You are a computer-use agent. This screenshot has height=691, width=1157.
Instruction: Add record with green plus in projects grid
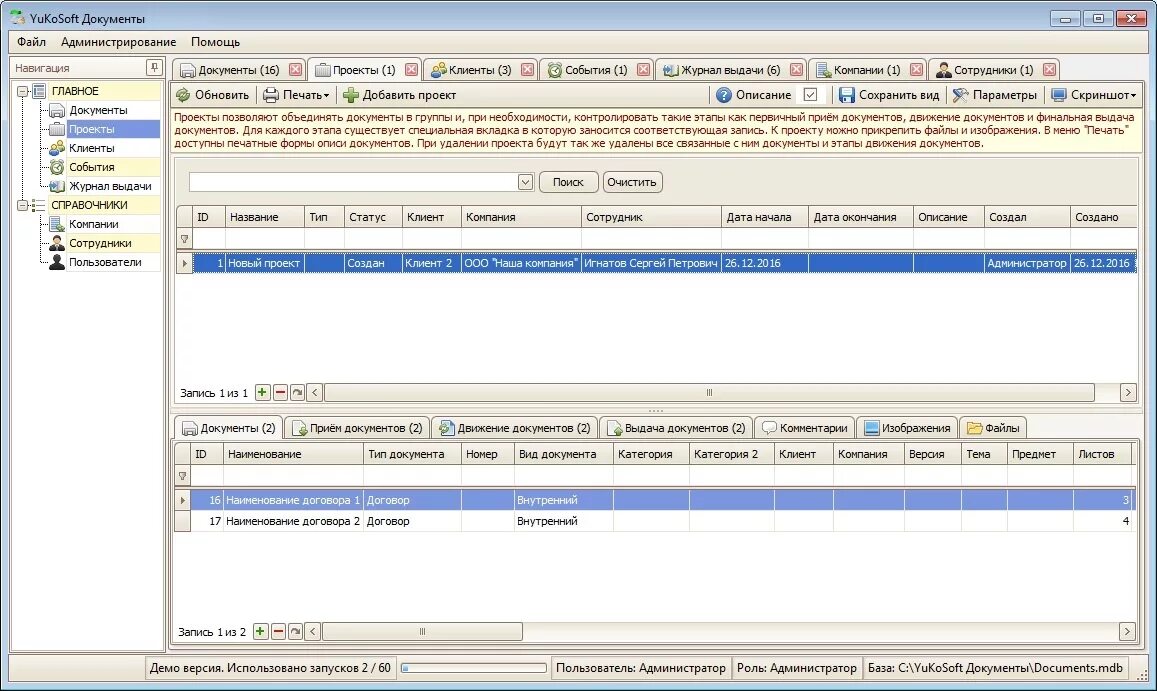click(262, 392)
